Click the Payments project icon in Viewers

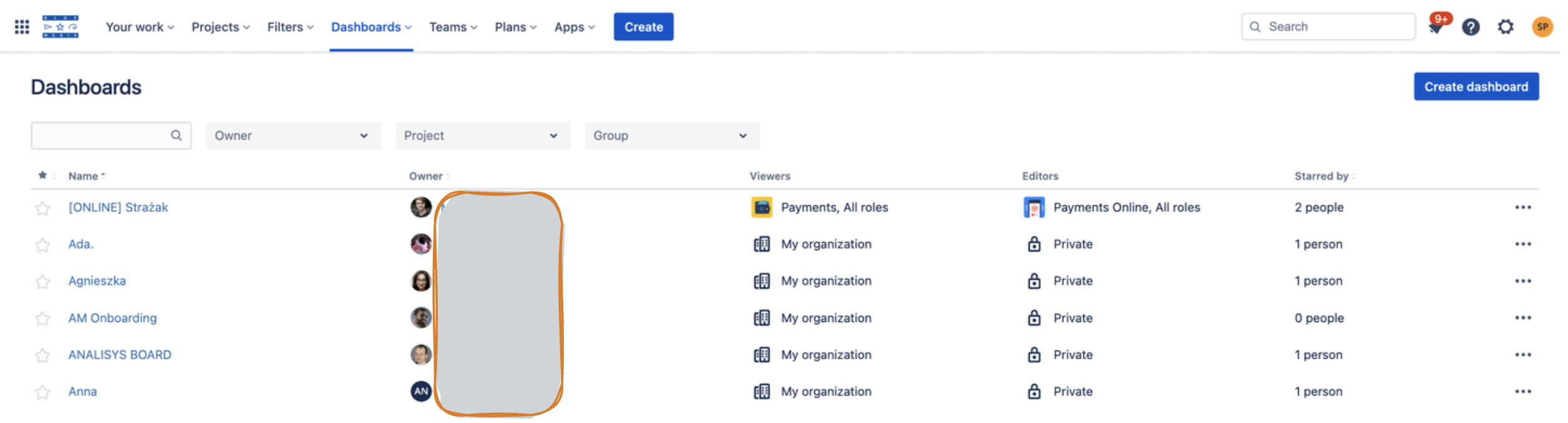[762, 208]
